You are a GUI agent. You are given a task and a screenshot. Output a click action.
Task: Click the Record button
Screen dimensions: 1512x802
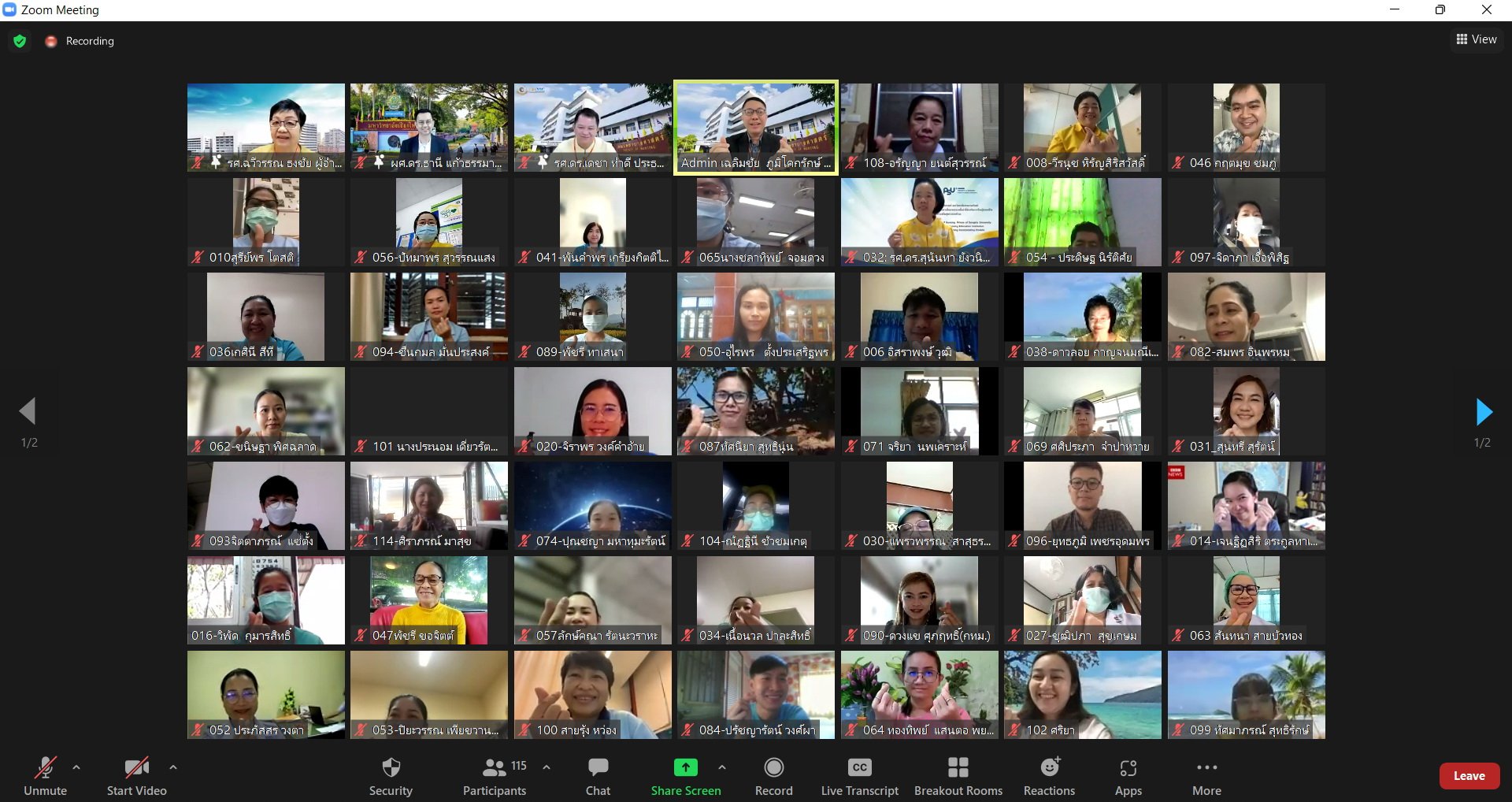(x=774, y=776)
